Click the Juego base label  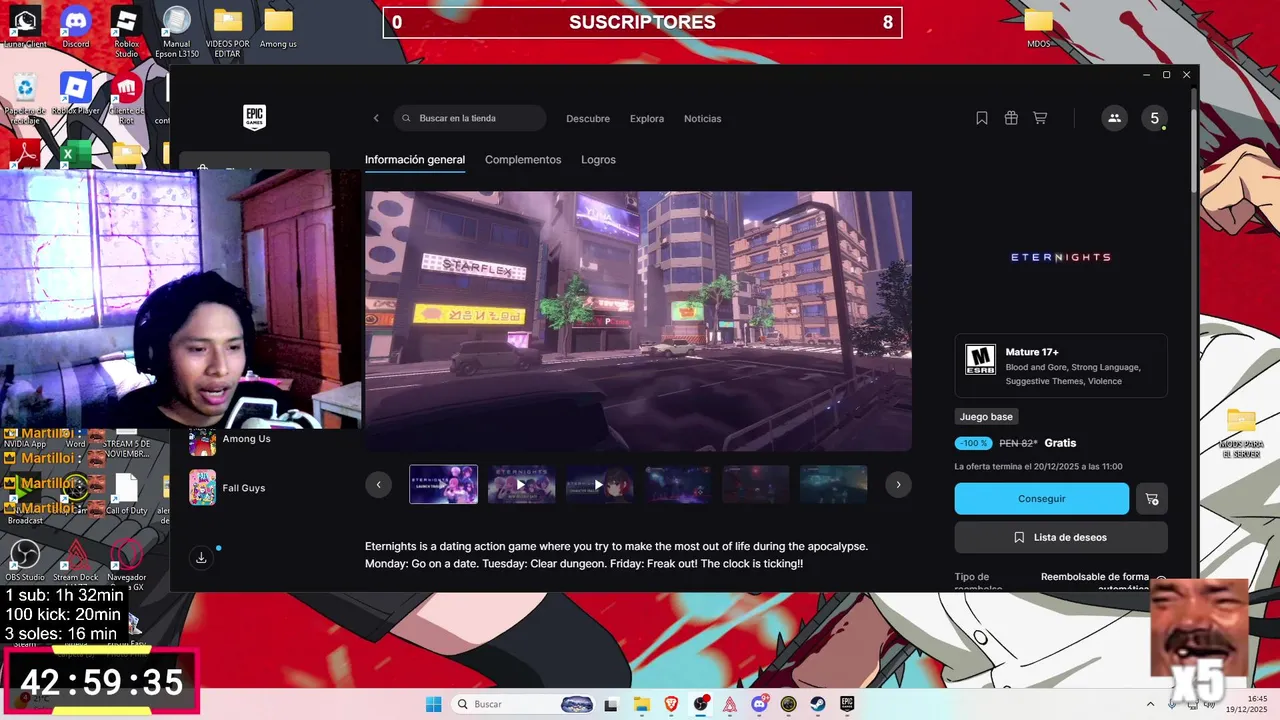tap(987, 417)
